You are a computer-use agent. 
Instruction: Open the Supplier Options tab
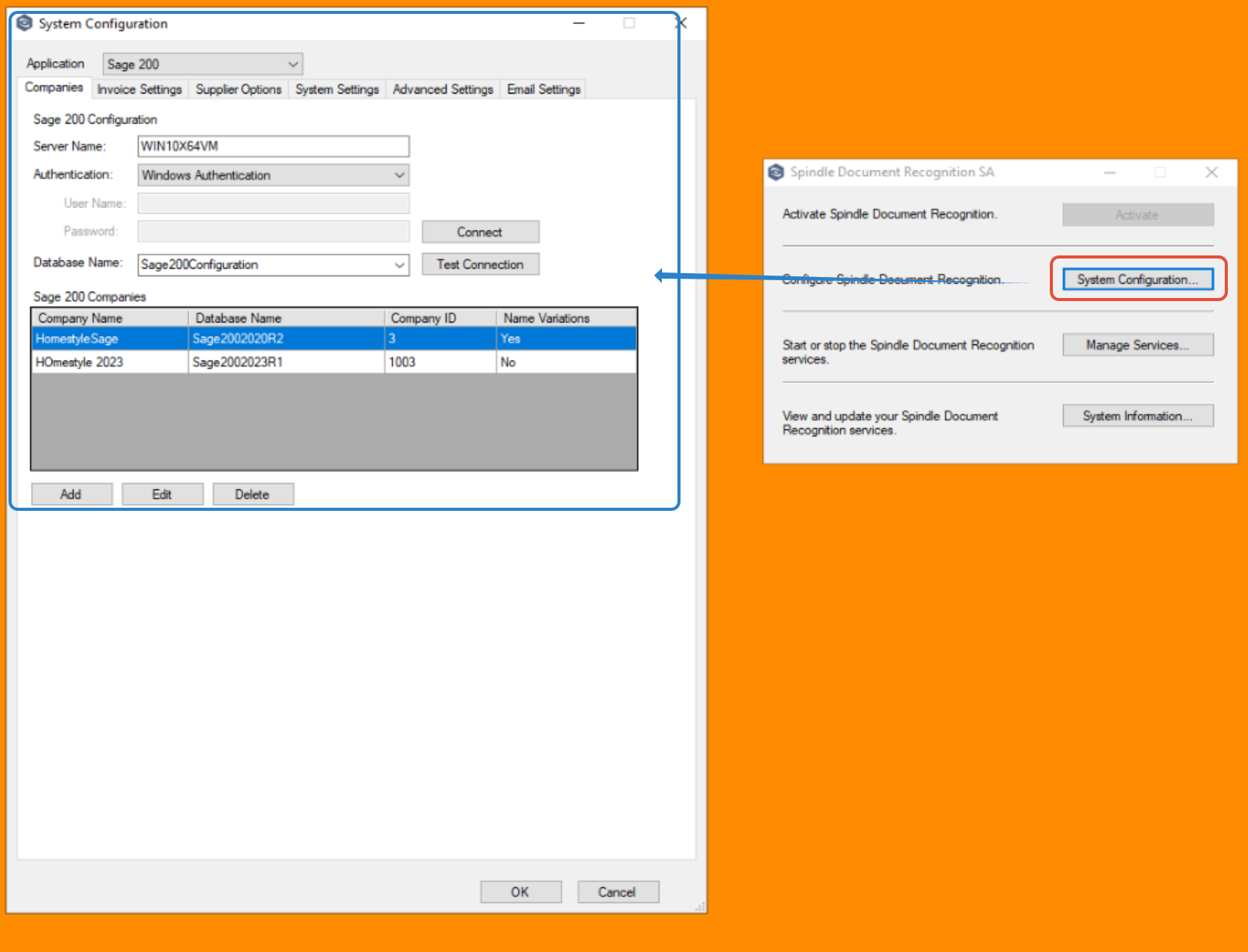click(238, 90)
